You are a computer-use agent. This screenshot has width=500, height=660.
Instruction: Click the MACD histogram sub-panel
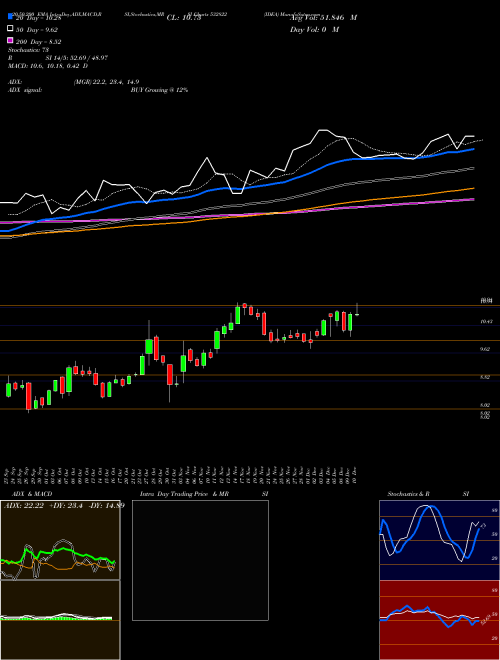coord(60,620)
